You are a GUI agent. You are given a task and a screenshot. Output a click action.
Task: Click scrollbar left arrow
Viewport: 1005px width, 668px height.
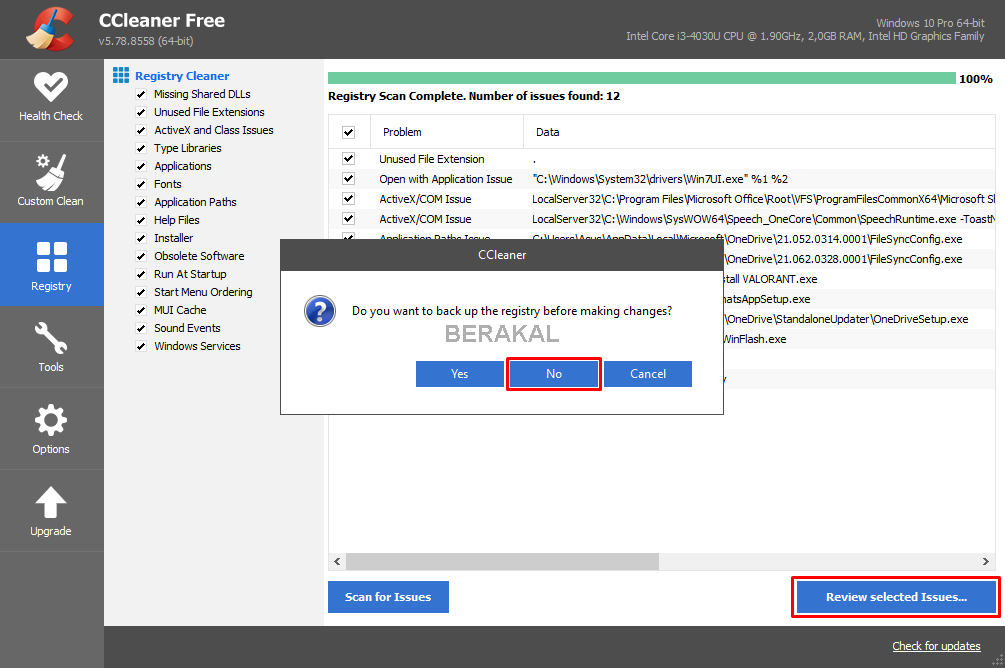pyautogui.click(x=337, y=562)
